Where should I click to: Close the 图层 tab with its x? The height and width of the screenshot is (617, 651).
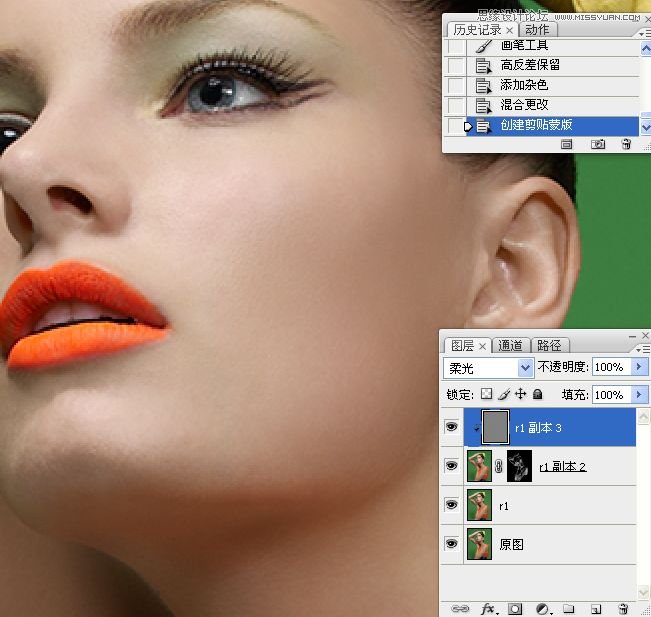coord(482,346)
